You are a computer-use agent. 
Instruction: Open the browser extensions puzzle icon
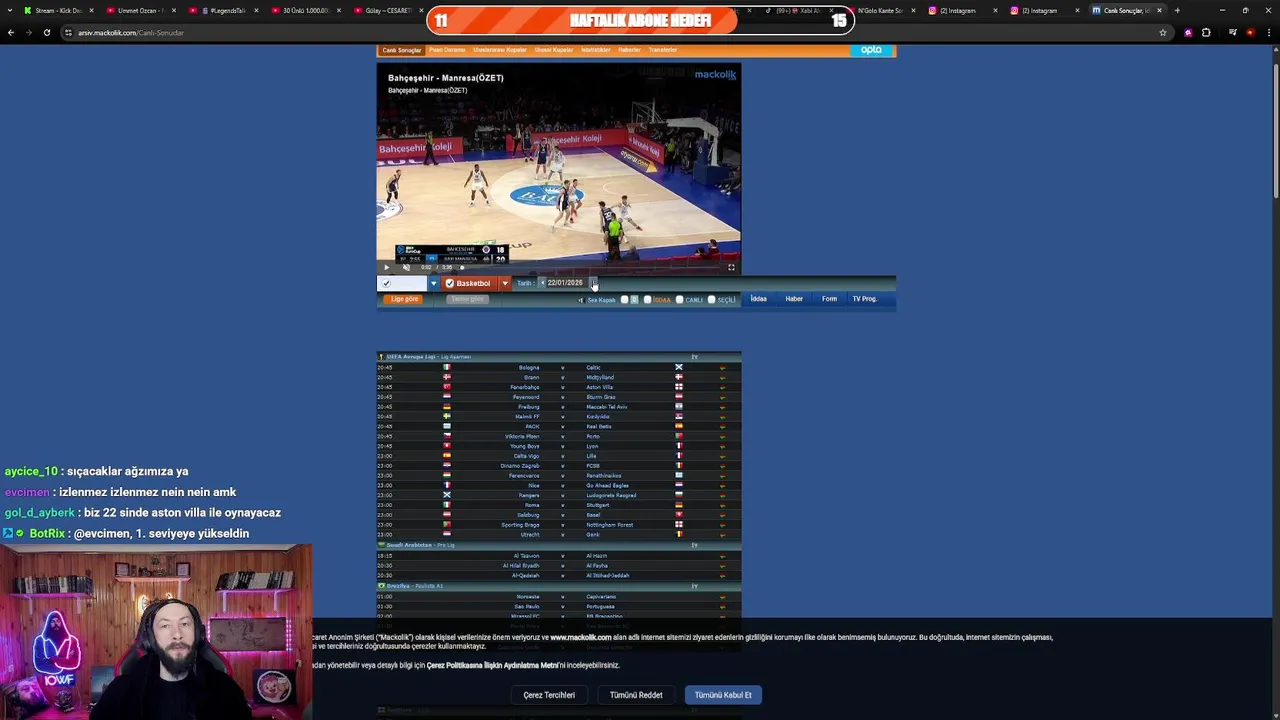1206,32
